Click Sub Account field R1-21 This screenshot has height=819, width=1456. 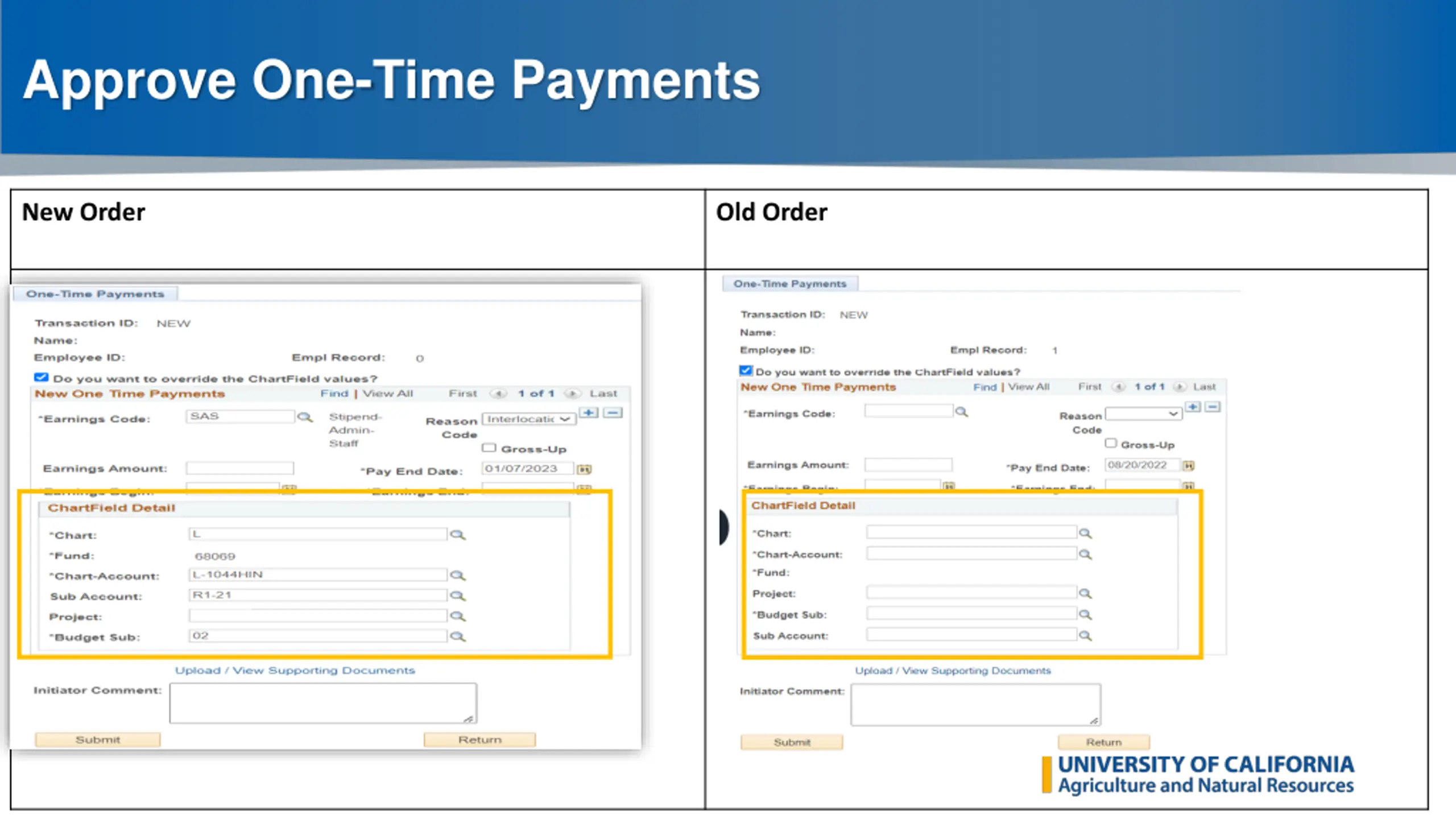click(x=317, y=595)
